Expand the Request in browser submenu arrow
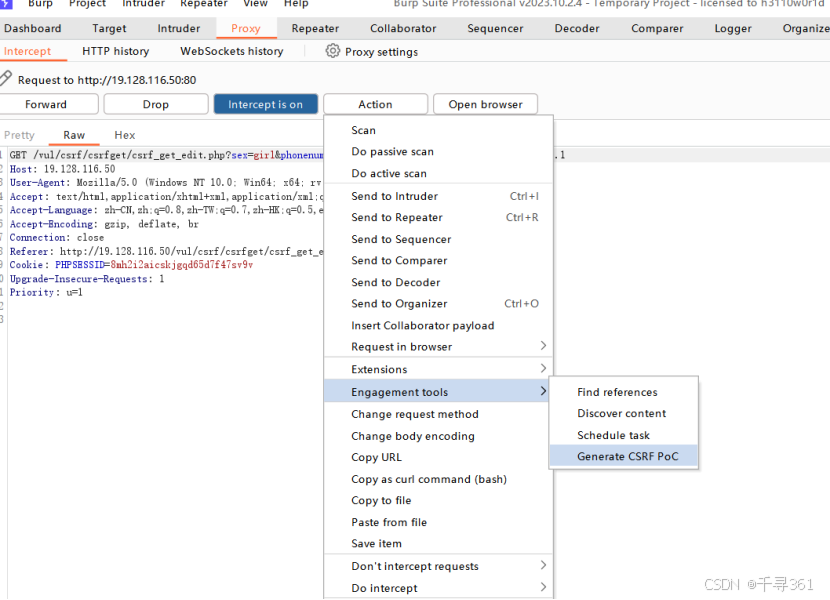The image size is (830, 600). tap(543, 346)
